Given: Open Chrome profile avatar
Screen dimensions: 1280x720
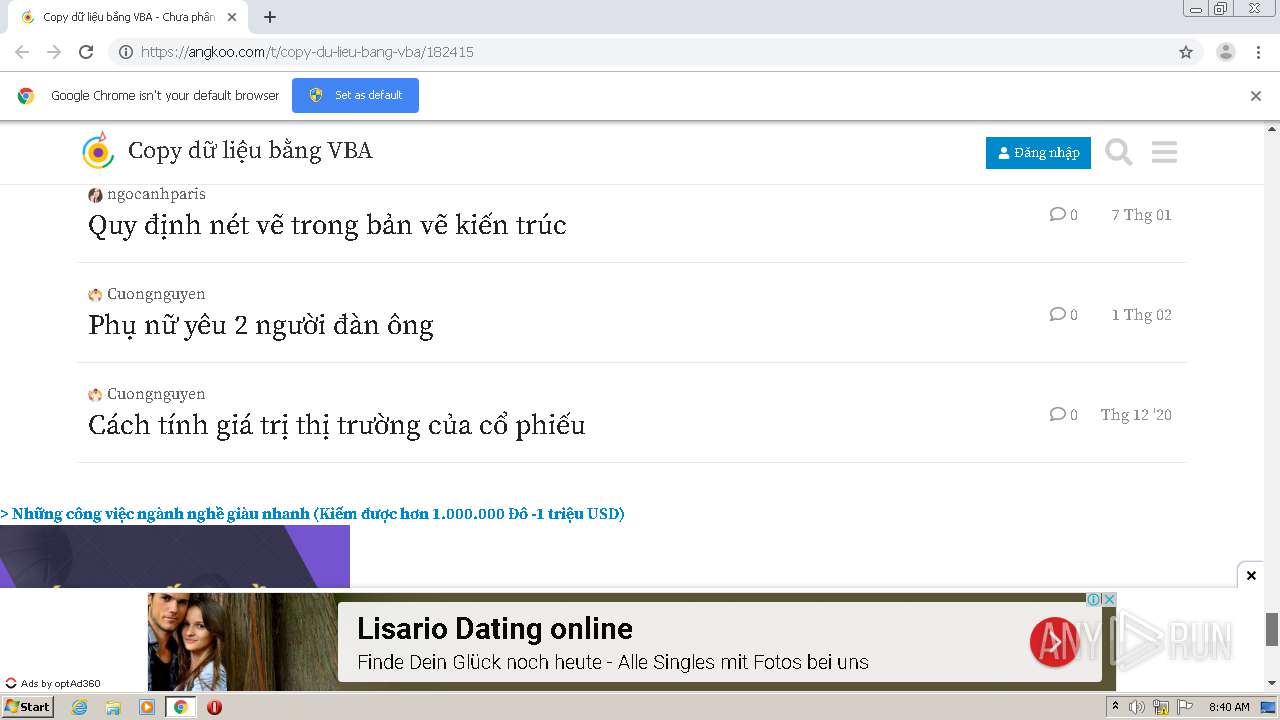Looking at the screenshot, I should tap(1226, 52).
